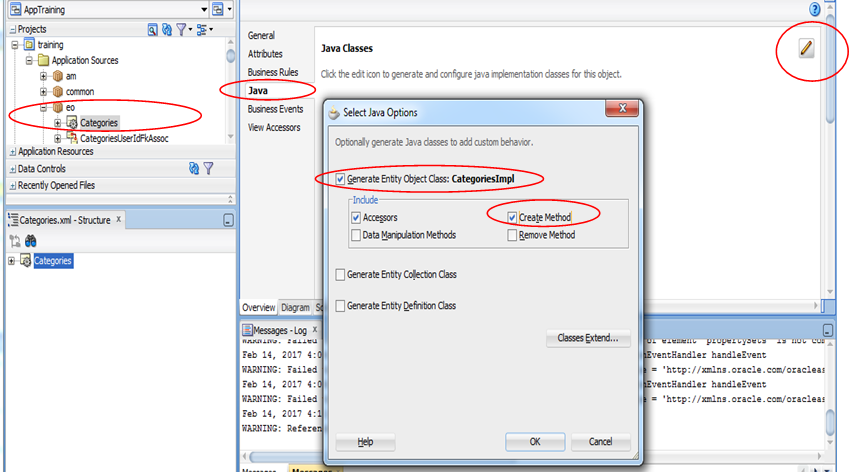Click the binoculars find icon in Structure panel
Viewport: 849px width, 472px height.
31,240
